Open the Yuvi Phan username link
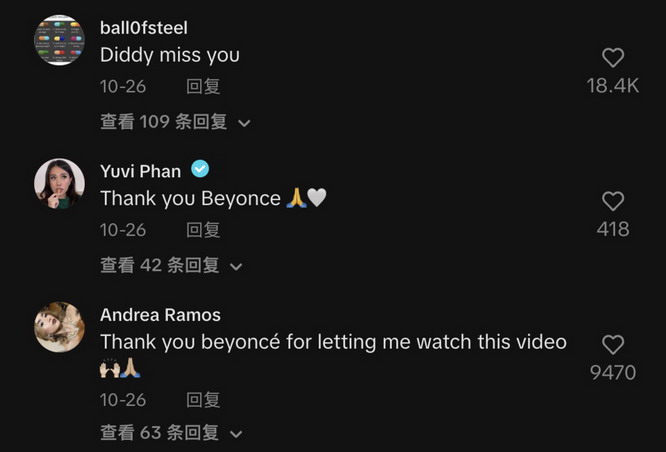The image size is (666, 452). pos(140,170)
